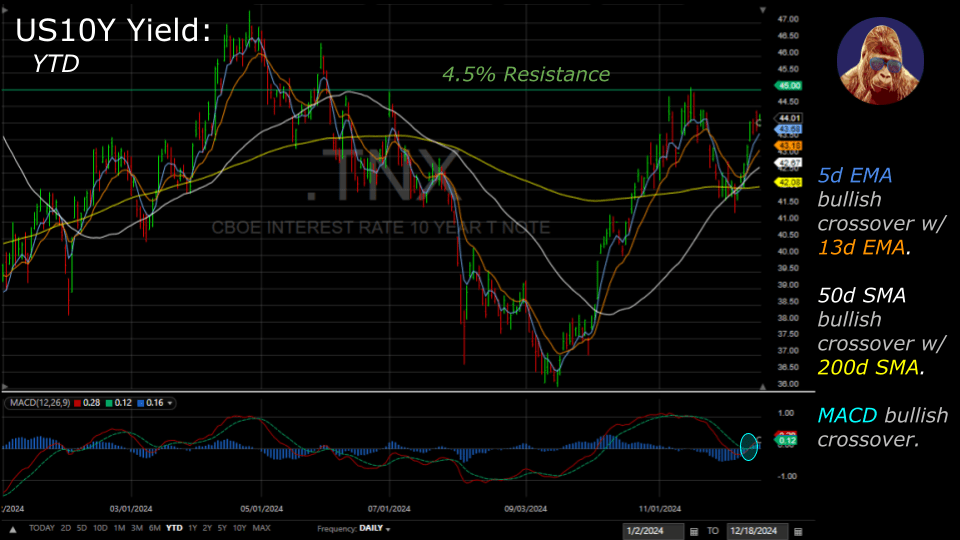Choose the MAX time range
Image resolution: width=960 pixels, height=540 pixels.
coord(261,528)
